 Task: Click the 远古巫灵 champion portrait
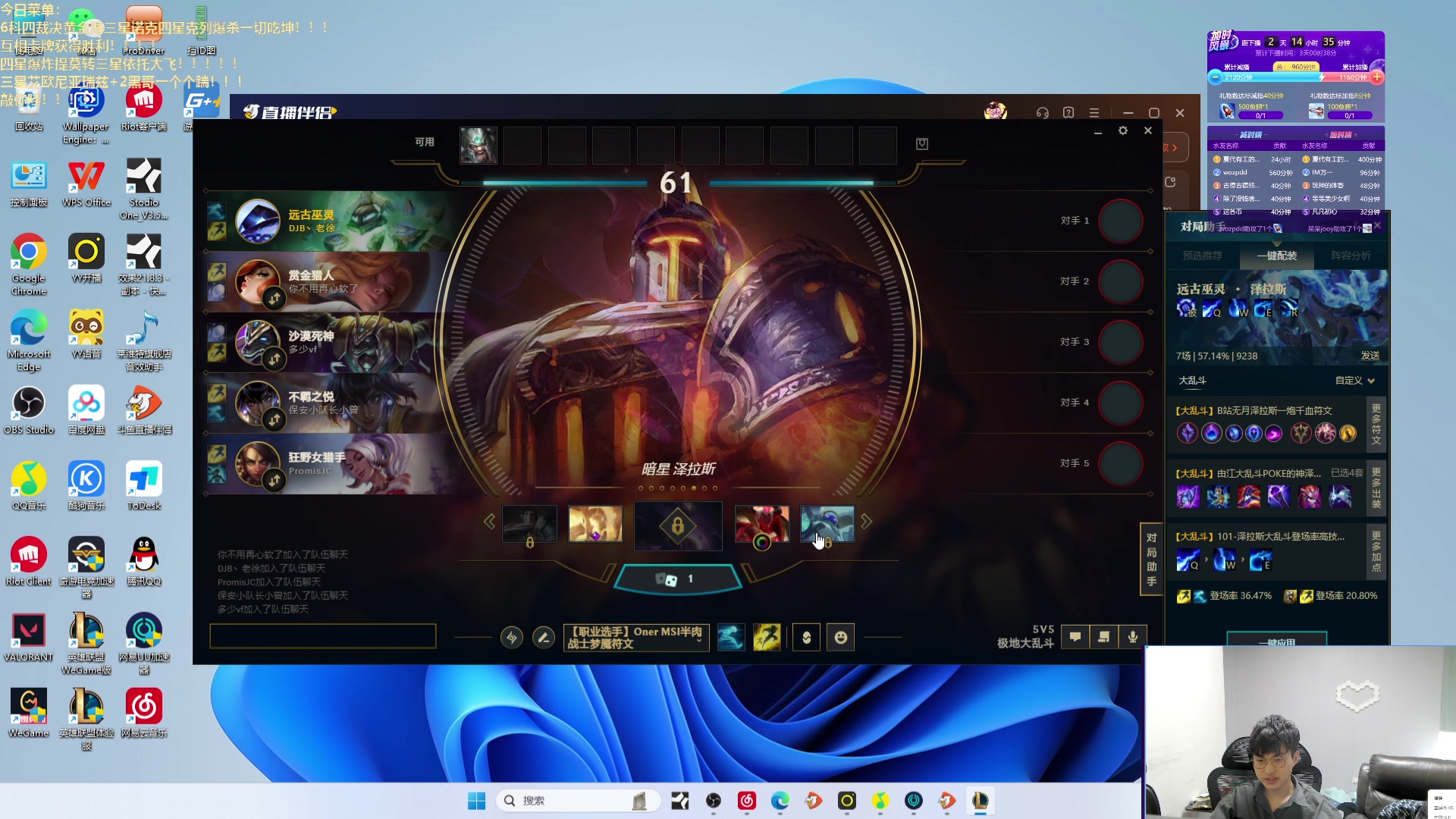(x=258, y=221)
